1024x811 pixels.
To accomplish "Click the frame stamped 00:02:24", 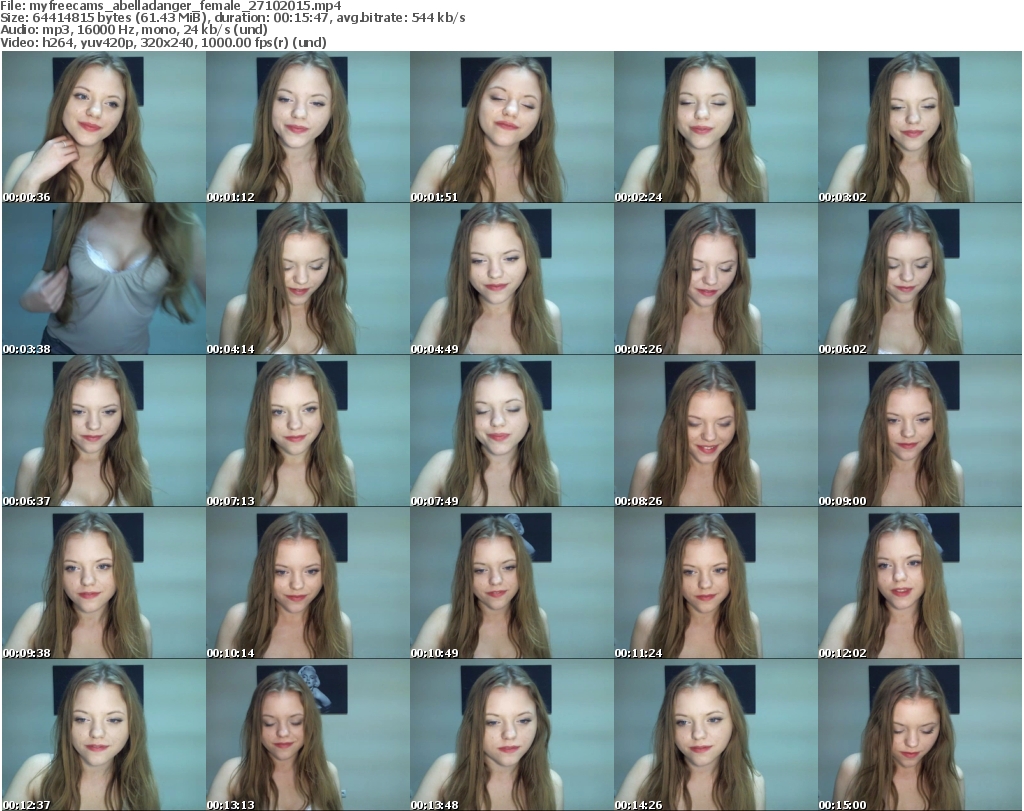I will [x=716, y=127].
